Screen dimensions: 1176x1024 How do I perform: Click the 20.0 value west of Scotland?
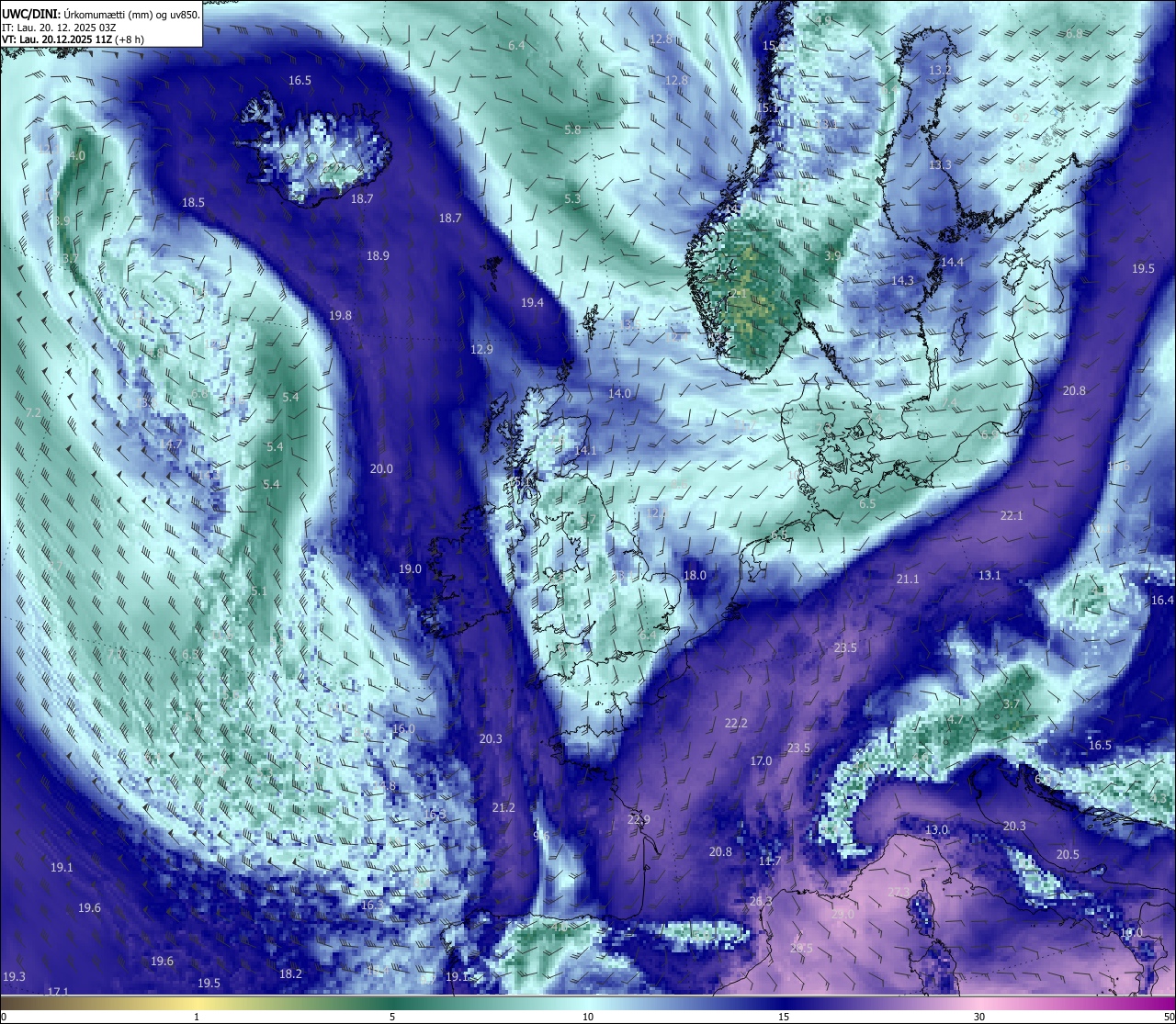coord(381,468)
